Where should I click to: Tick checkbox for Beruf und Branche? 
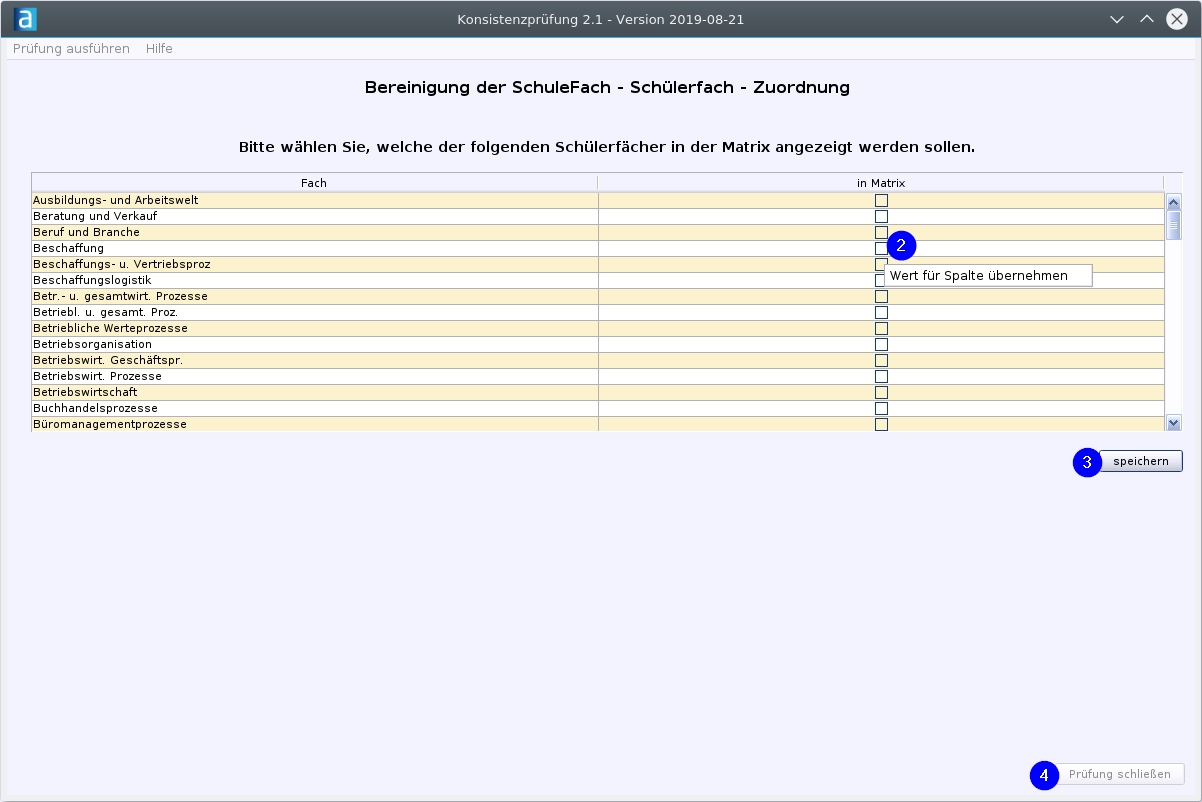point(881,232)
